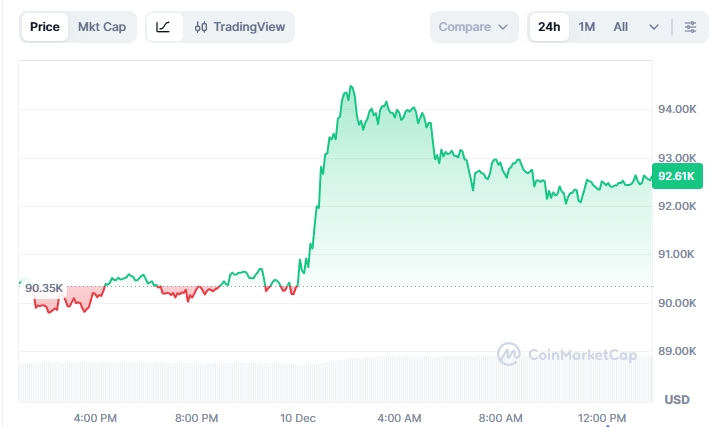723x427 pixels.
Task: Open the Compare dropdown
Action: tap(474, 27)
